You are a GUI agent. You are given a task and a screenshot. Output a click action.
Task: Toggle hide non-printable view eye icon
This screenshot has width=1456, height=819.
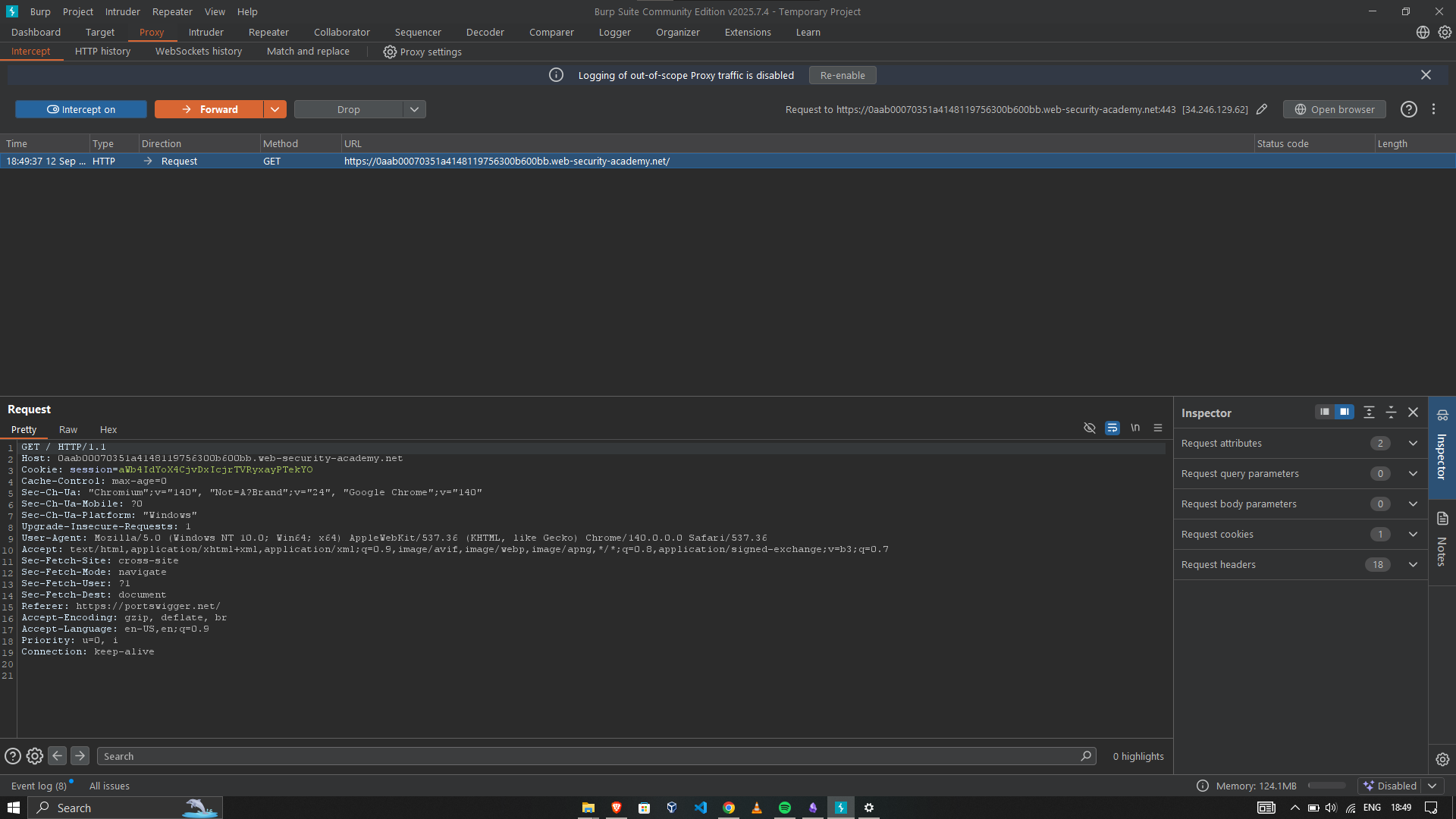(x=1090, y=428)
